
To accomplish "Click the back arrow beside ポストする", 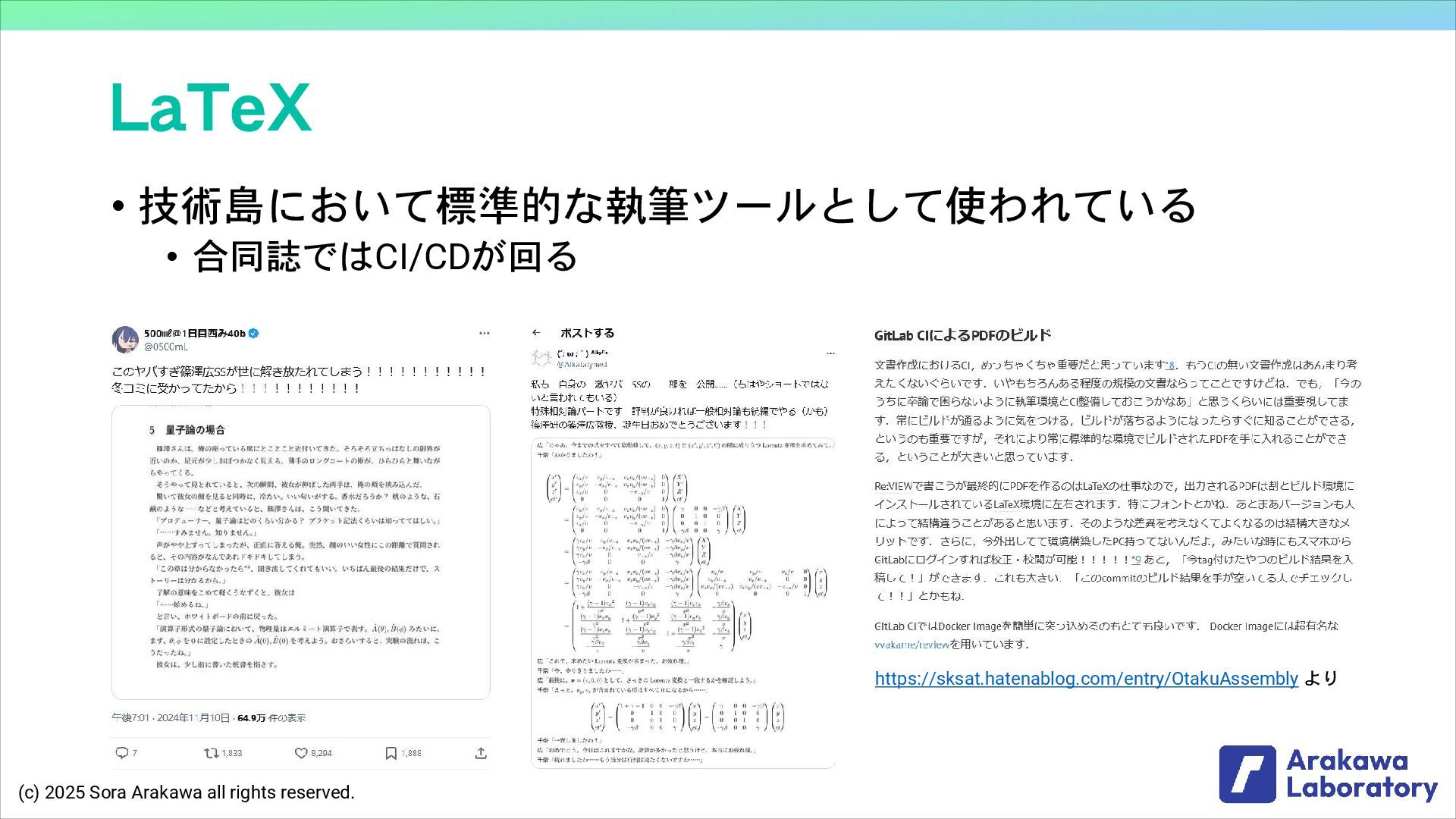I will pyautogui.click(x=537, y=333).
